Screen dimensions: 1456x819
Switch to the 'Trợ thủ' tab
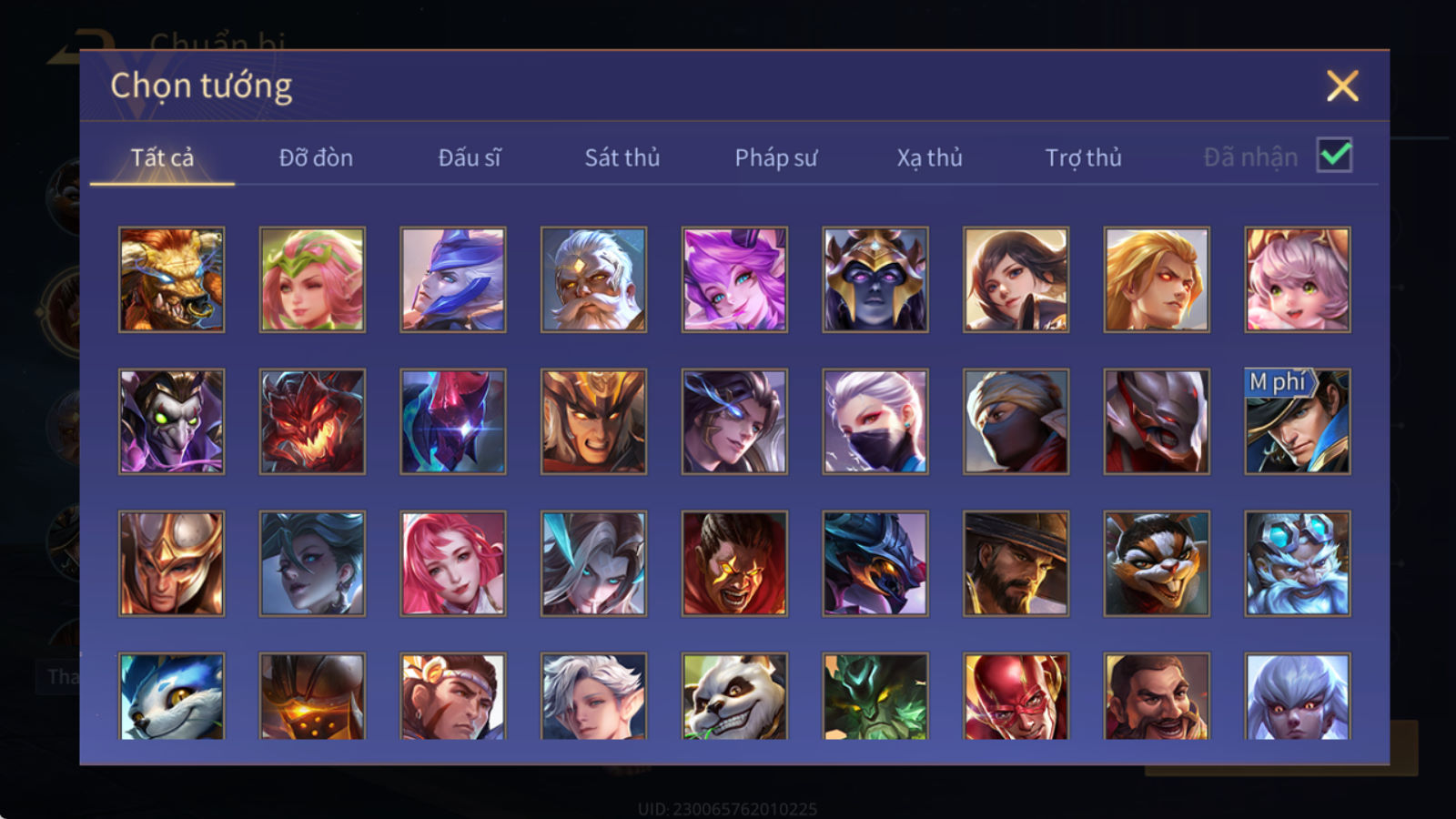pyautogui.click(x=1083, y=157)
